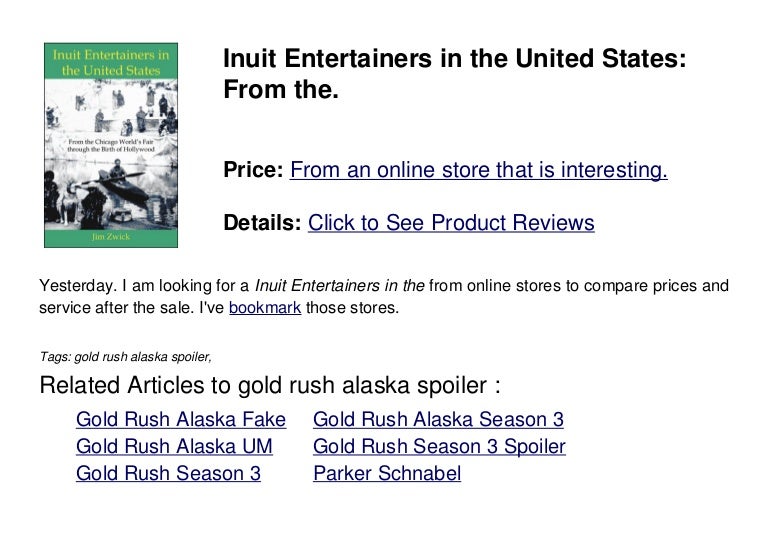Click the bold "Price:" label

point(254,171)
